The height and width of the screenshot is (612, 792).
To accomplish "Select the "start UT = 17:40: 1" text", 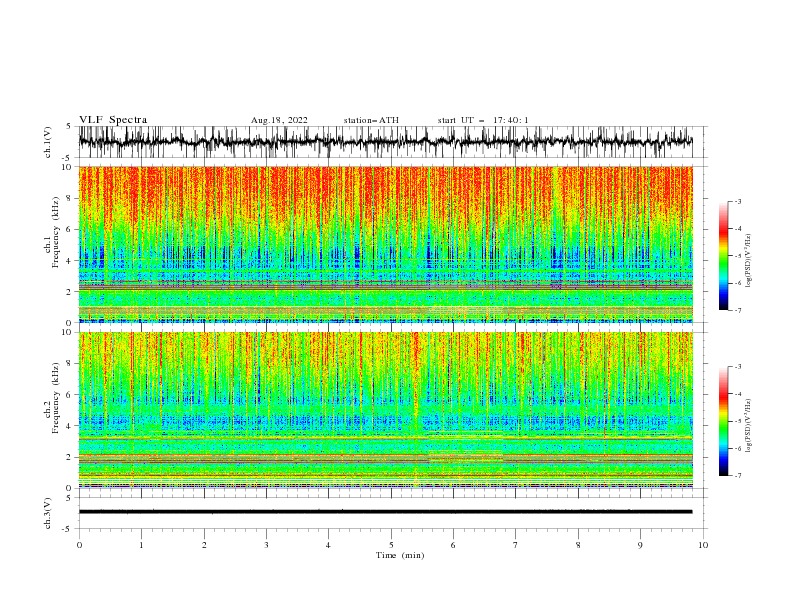I will [x=483, y=120].
